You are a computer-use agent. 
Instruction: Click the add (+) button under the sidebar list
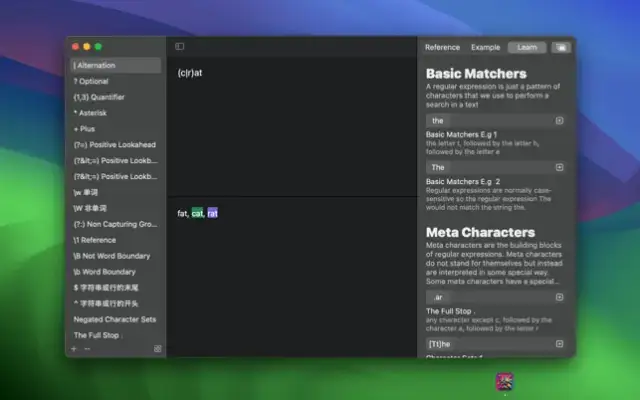tap(74, 349)
